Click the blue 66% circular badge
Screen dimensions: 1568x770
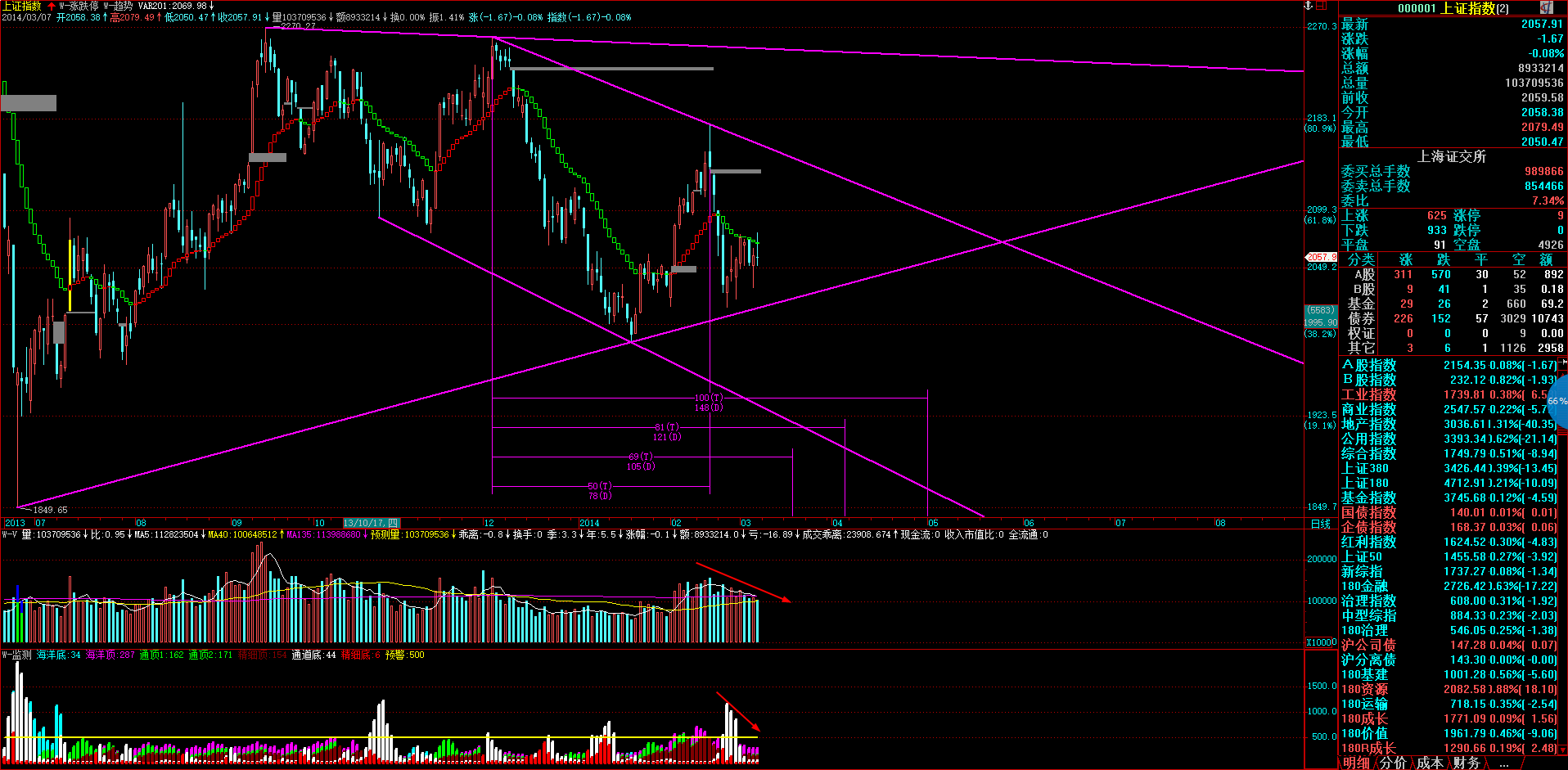tap(1557, 401)
